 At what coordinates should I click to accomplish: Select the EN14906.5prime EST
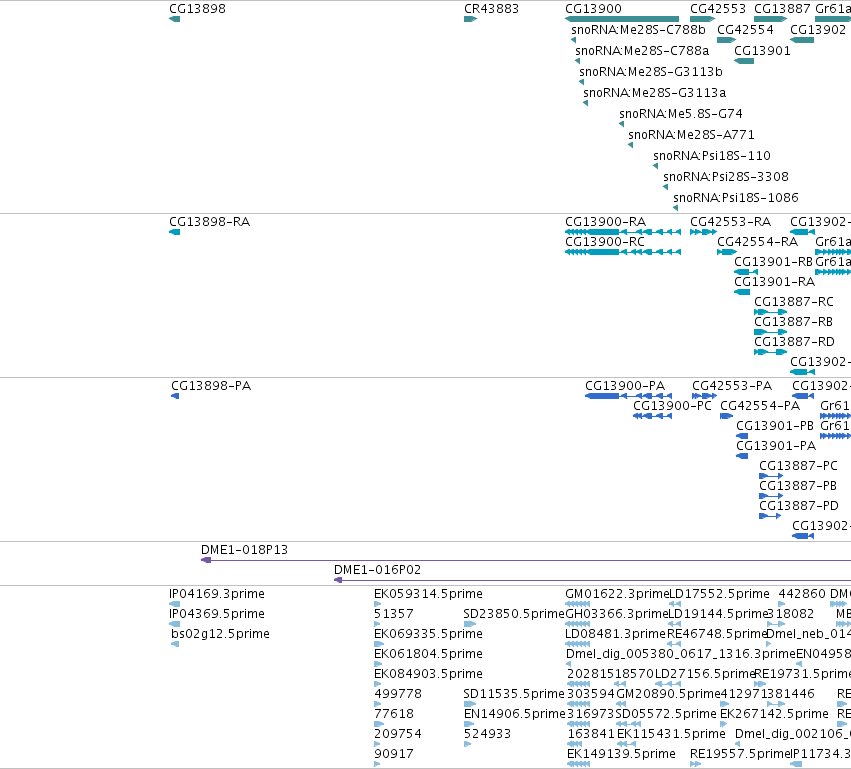click(470, 724)
